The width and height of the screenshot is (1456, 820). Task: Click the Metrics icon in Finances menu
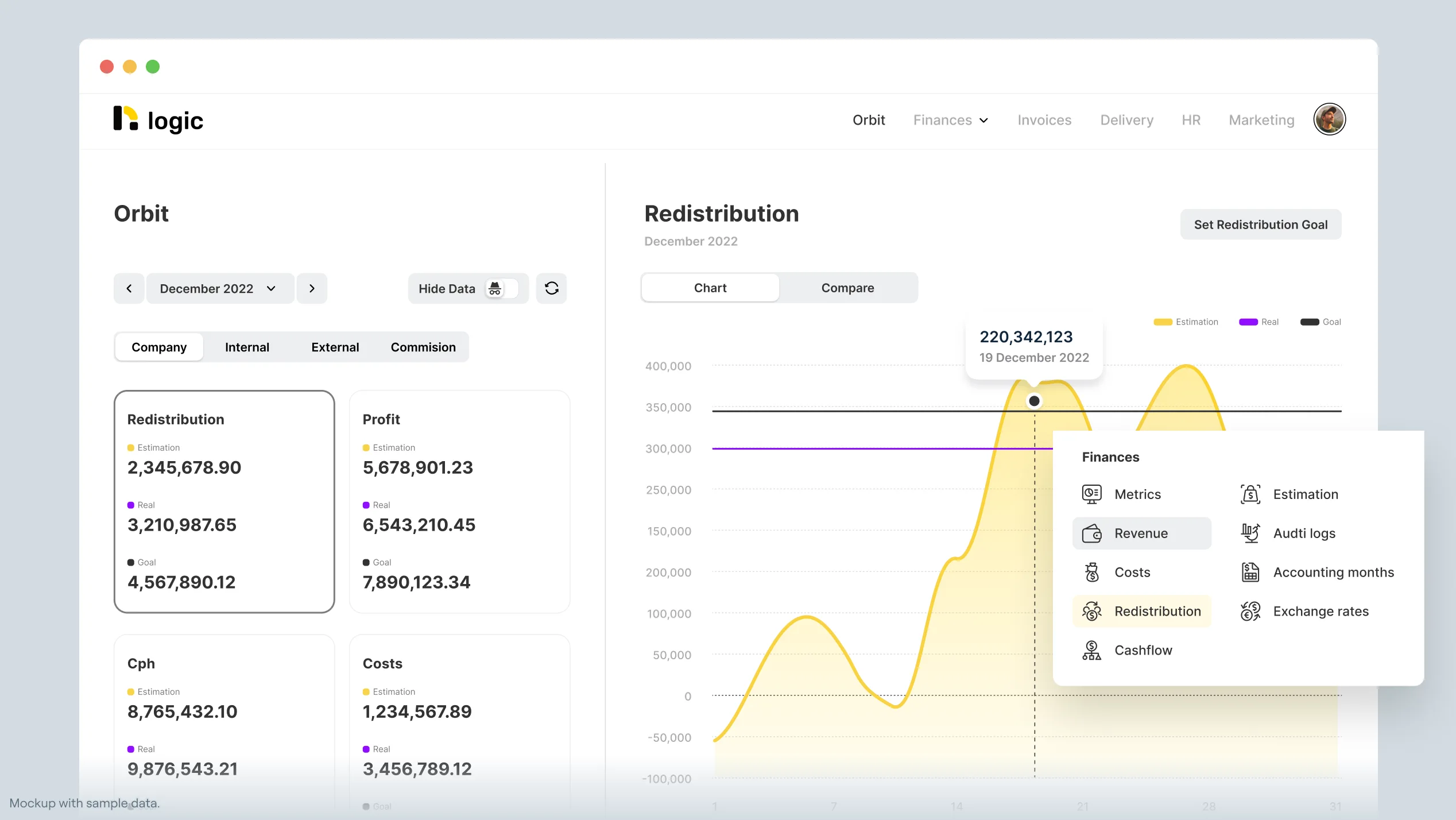coord(1091,494)
